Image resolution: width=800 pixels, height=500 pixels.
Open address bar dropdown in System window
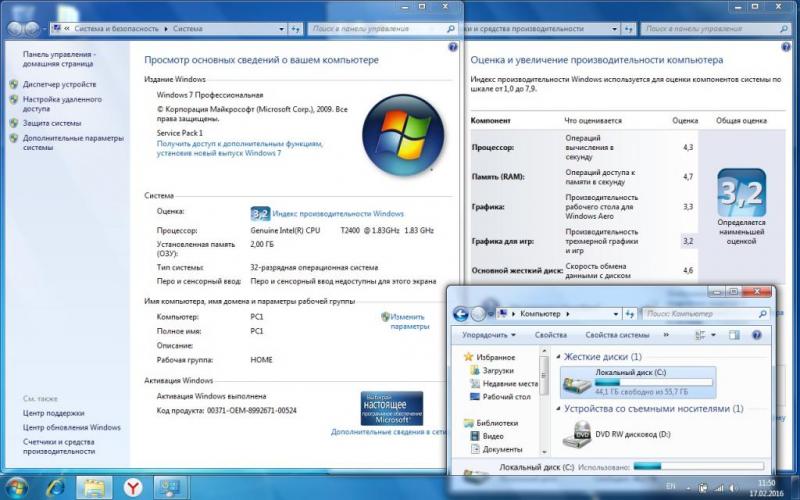click(282, 29)
